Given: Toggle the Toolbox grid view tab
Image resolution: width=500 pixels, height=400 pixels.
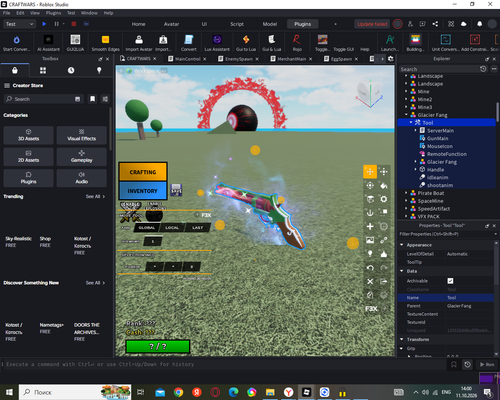Looking at the screenshot, I should pyautogui.click(x=43, y=70).
